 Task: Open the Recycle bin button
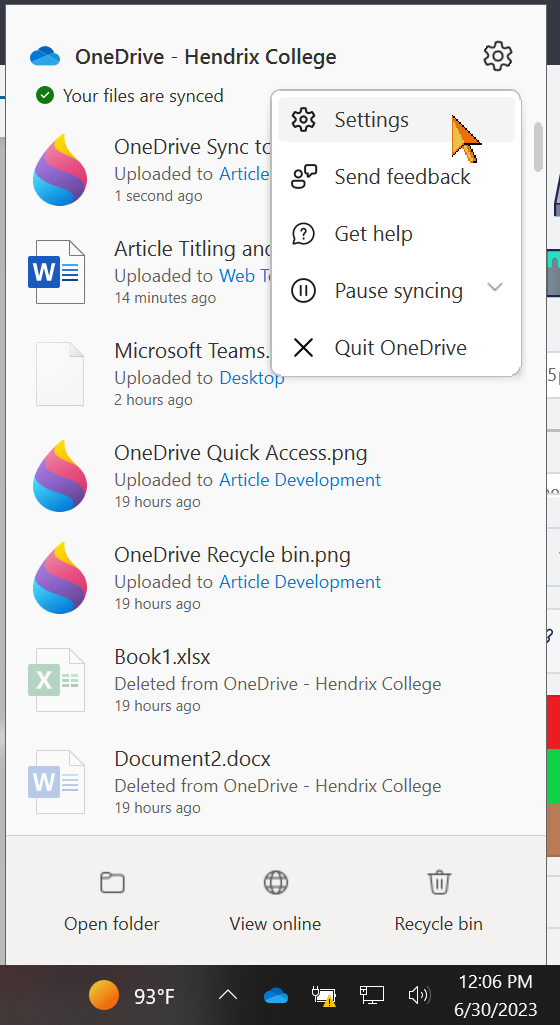[x=438, y=901]
